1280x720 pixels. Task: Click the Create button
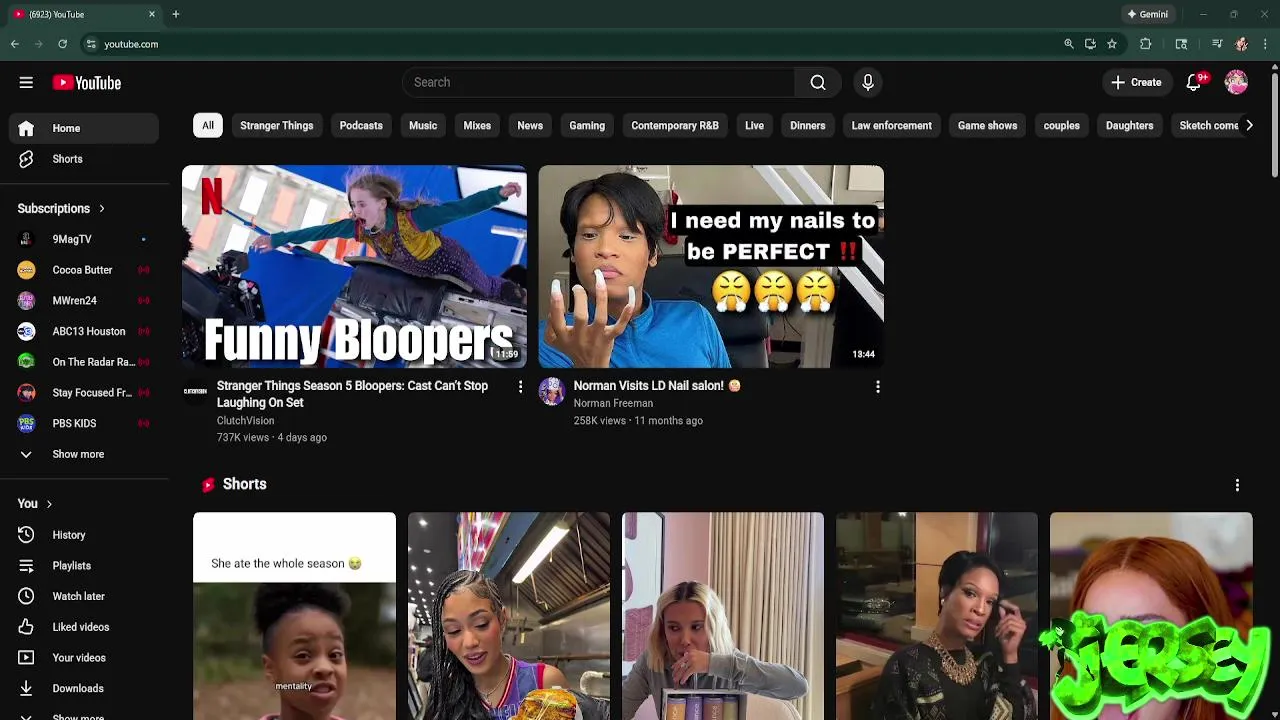(1137, 82)
